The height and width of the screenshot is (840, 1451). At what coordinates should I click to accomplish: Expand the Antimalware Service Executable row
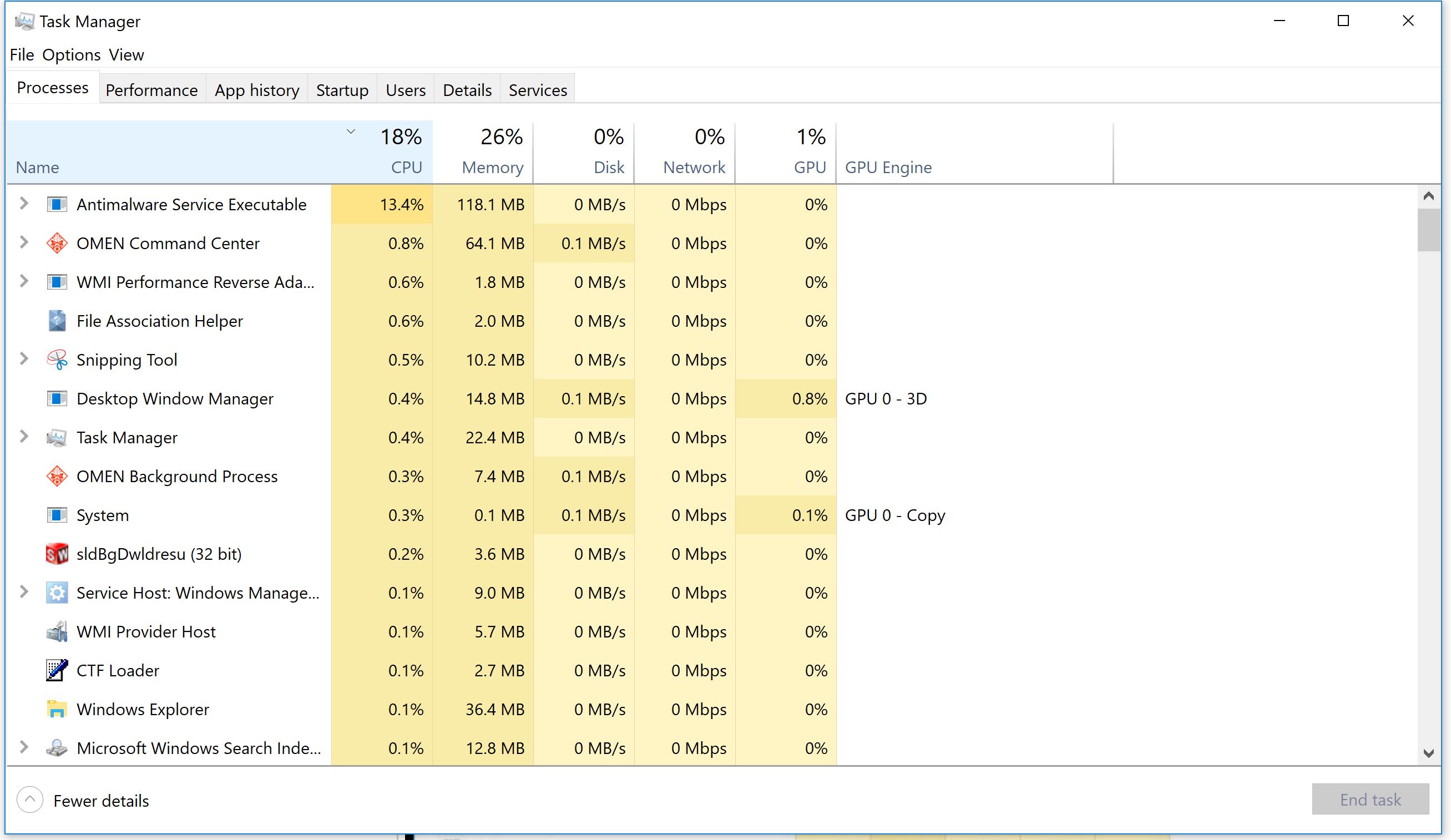point(24,203)
